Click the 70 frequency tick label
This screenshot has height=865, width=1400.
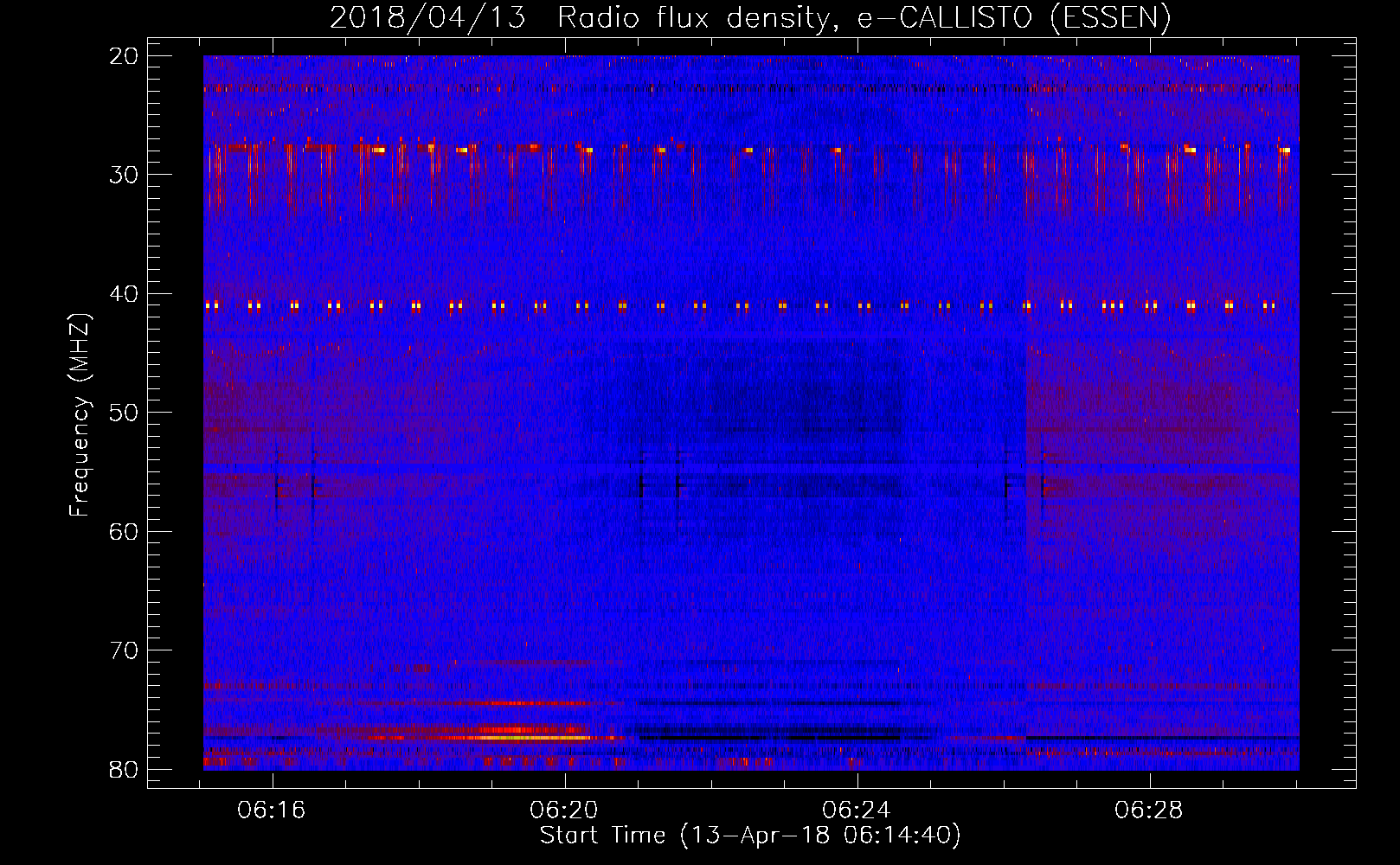click(125, 650)
